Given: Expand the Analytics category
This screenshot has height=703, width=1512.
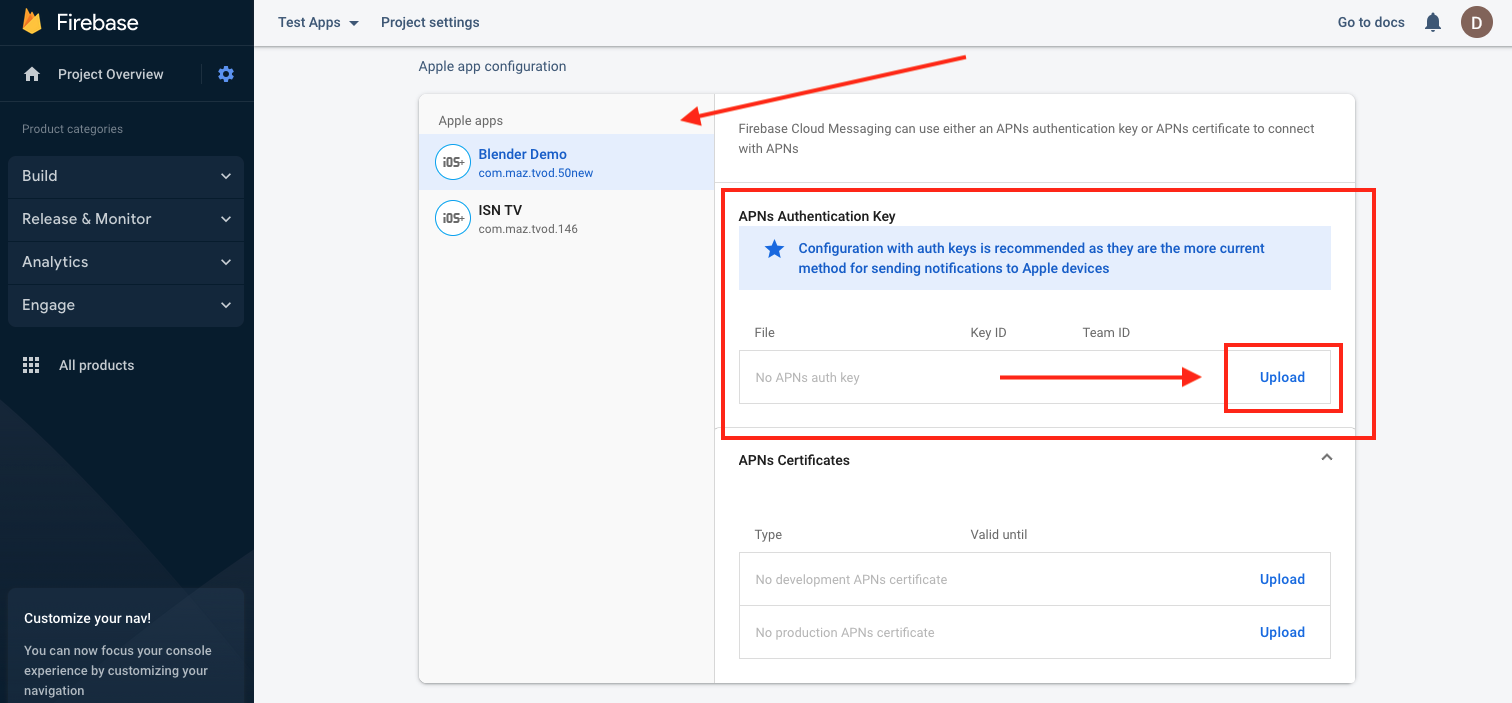Looking at the screenshot, I should (126, 262).
